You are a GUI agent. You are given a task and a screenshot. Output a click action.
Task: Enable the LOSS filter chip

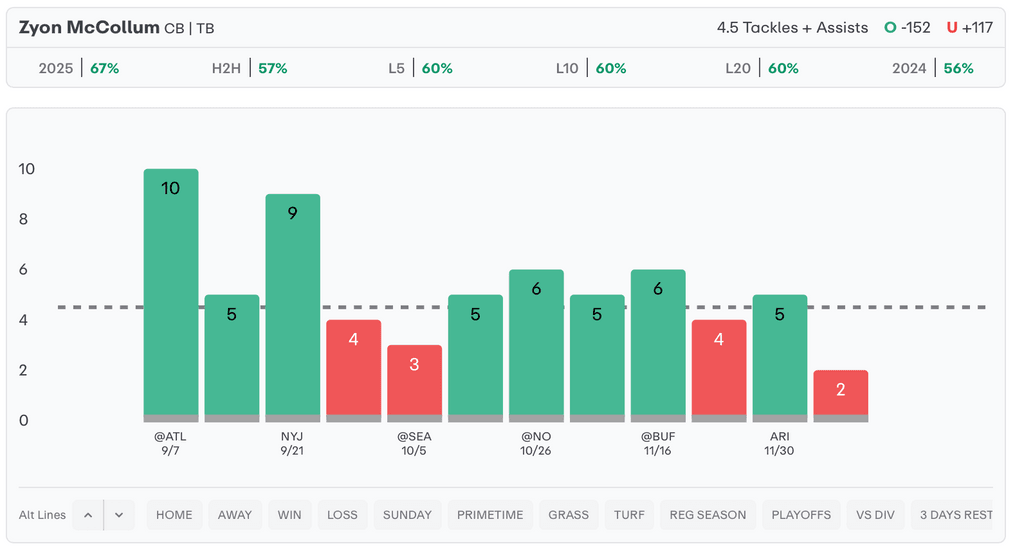click(x=342, y=515)
